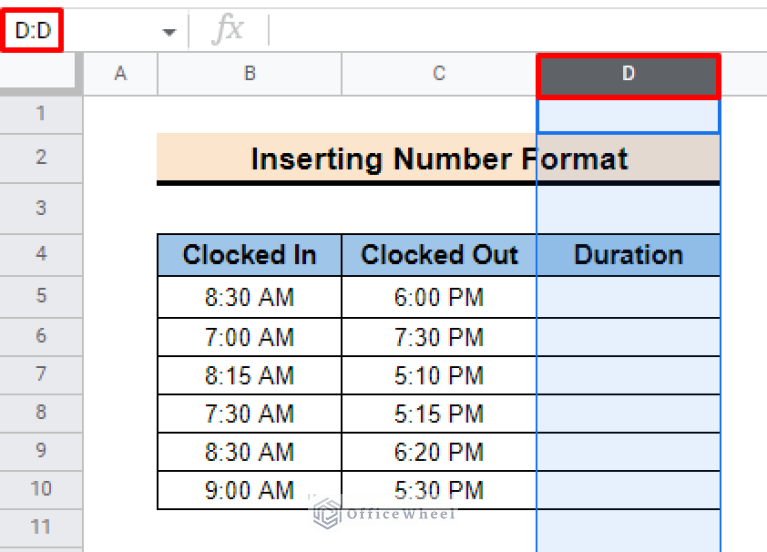Select column A header
The image size is (767, 552).
[120, 74]
